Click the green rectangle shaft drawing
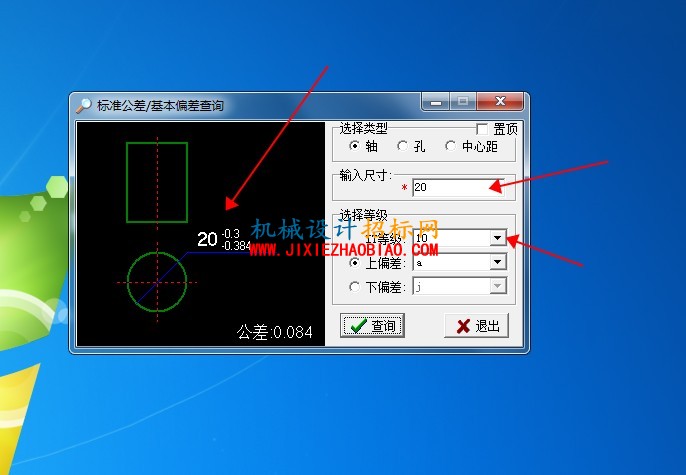686x475 pixels. tap(157, 182)
